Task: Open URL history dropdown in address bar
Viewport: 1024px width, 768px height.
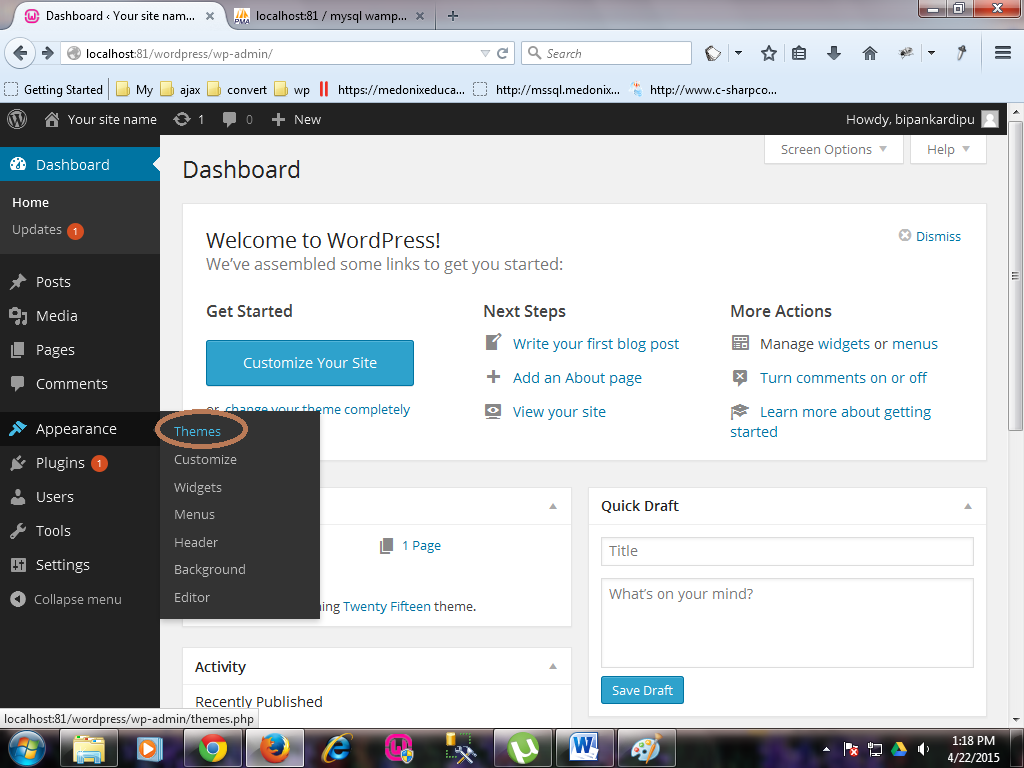Action: (x=485, y=54)
